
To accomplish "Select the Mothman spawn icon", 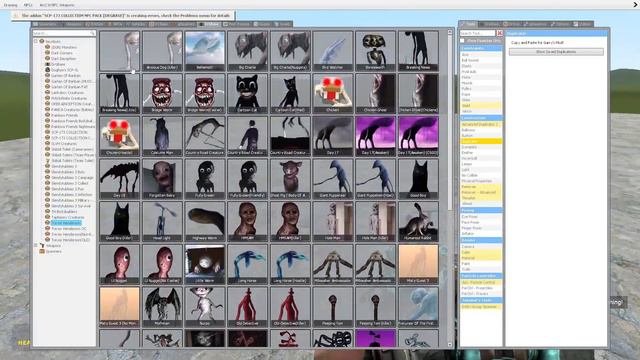I will (162, 307).
